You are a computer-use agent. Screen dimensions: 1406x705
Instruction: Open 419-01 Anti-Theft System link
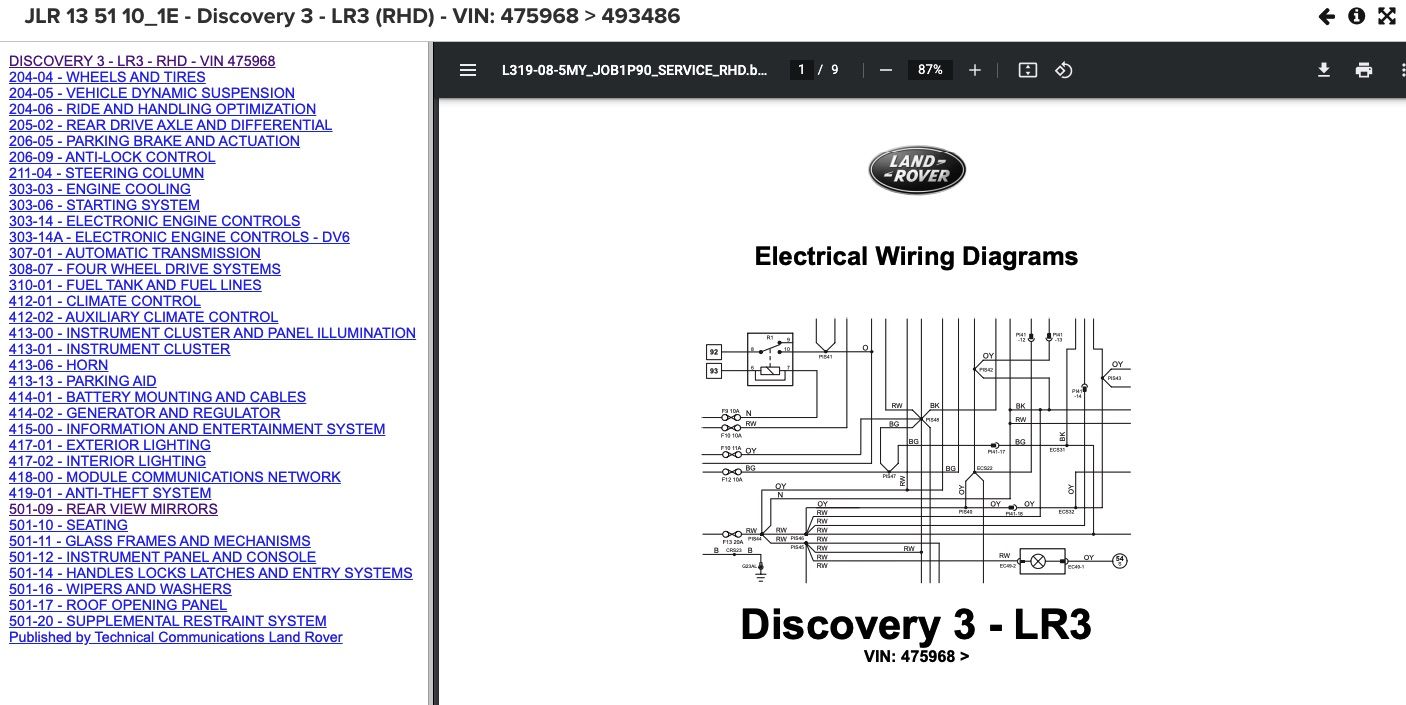[110, 493]
